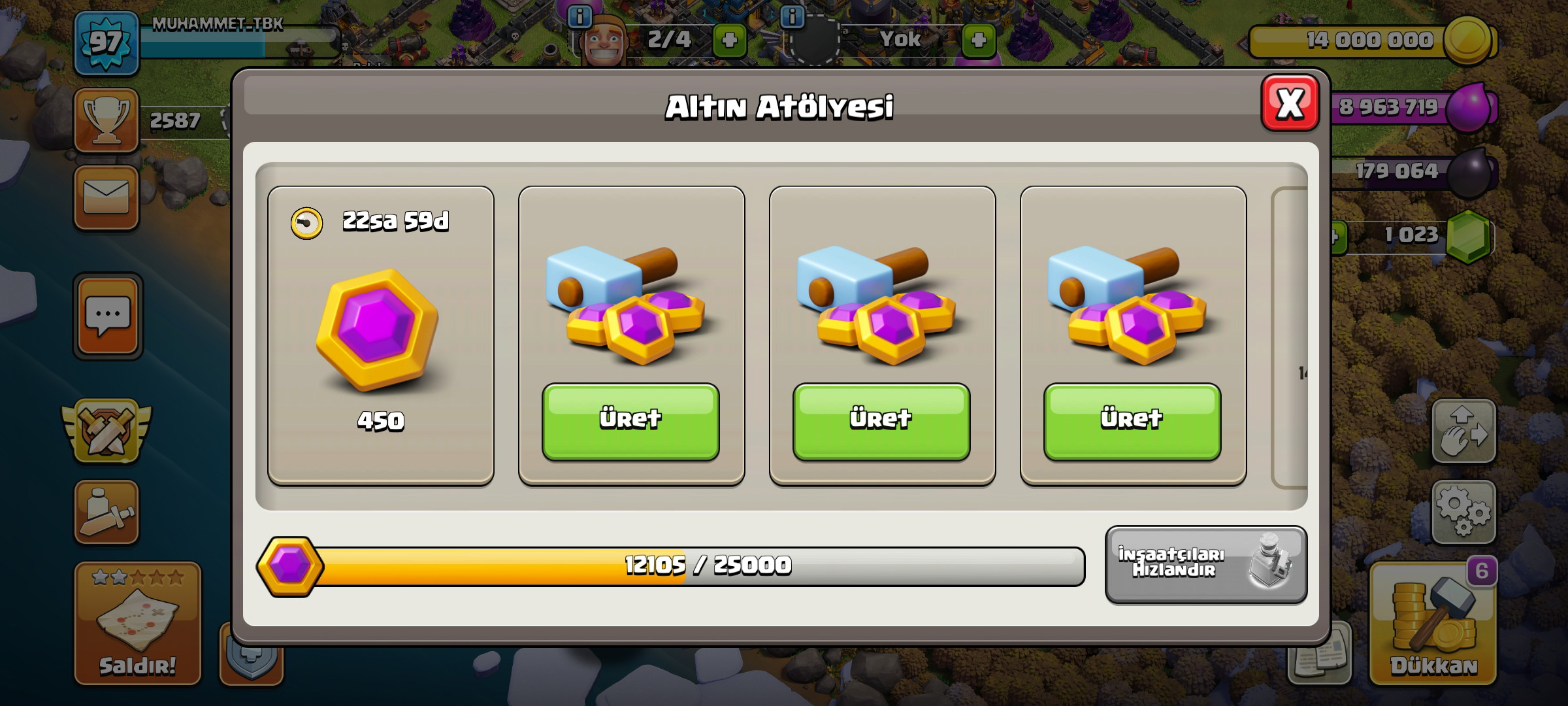The image size is (1568, 706).
Task: Open the settings gears icon
Action: point(1464,512)
